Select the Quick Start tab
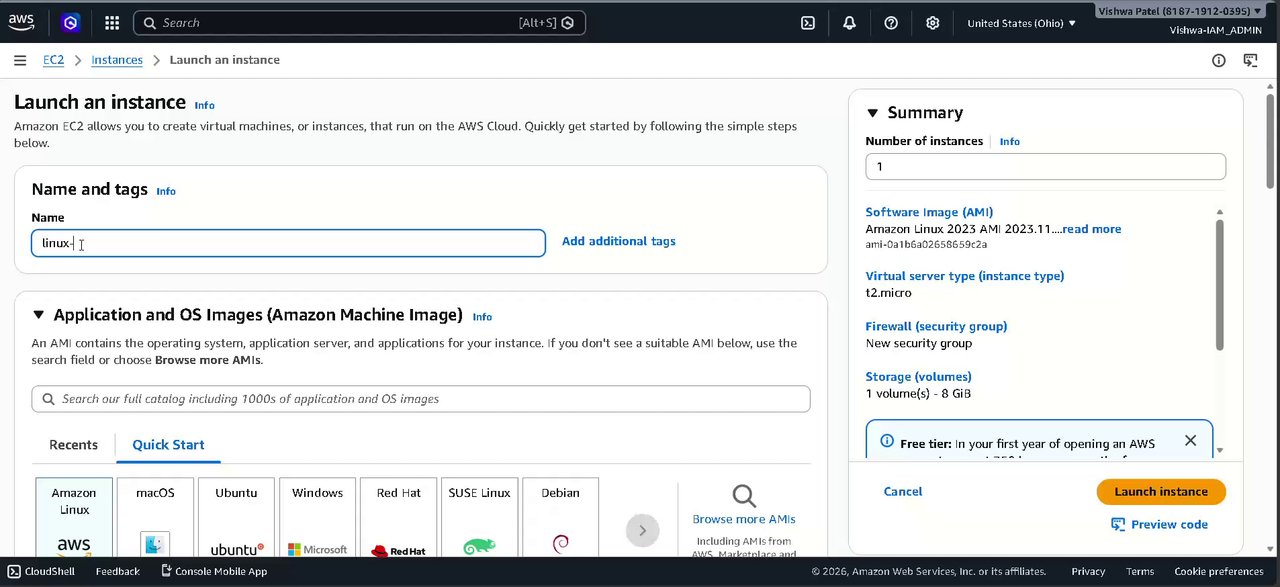The height and width of the screenshot is (587, 1280). pyautogui.click(x=168, y=445)
